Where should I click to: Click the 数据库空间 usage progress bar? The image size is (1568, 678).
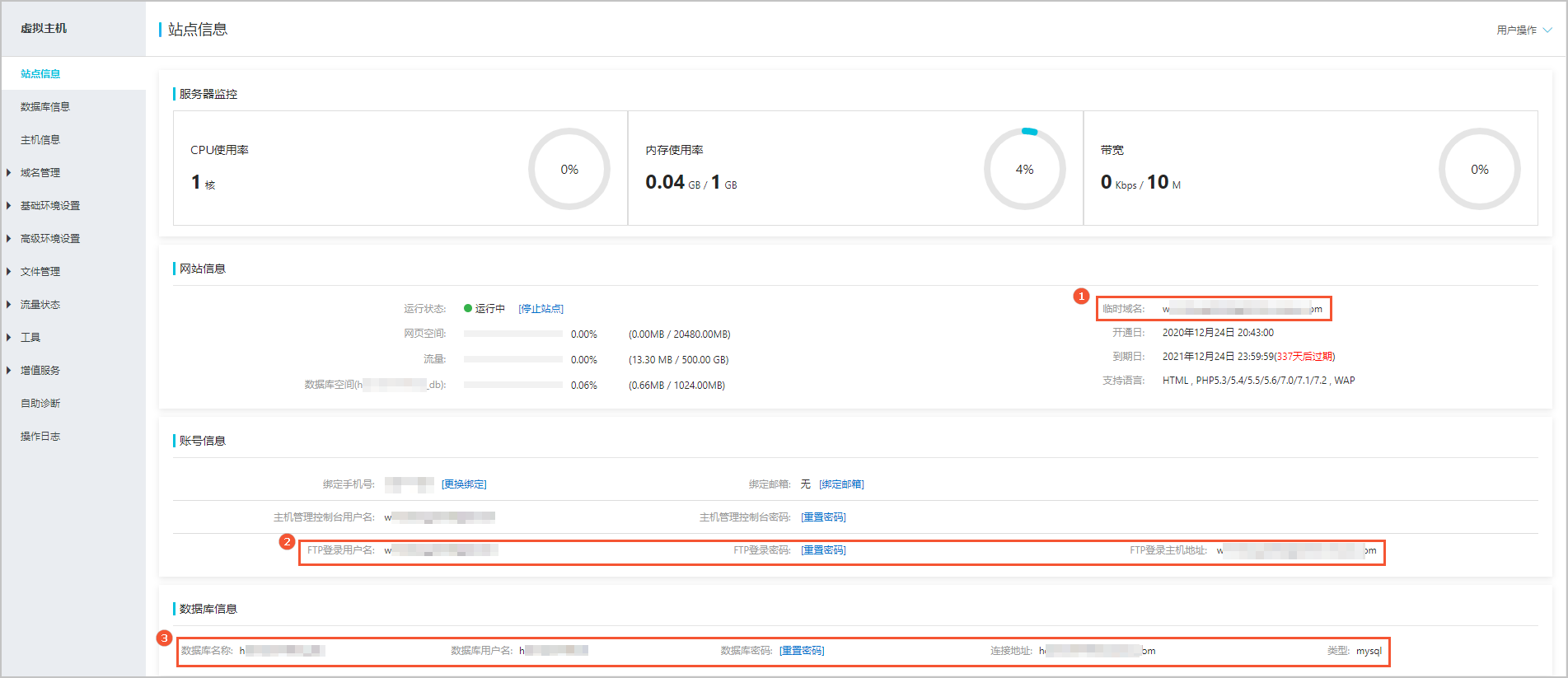point(513,385)
